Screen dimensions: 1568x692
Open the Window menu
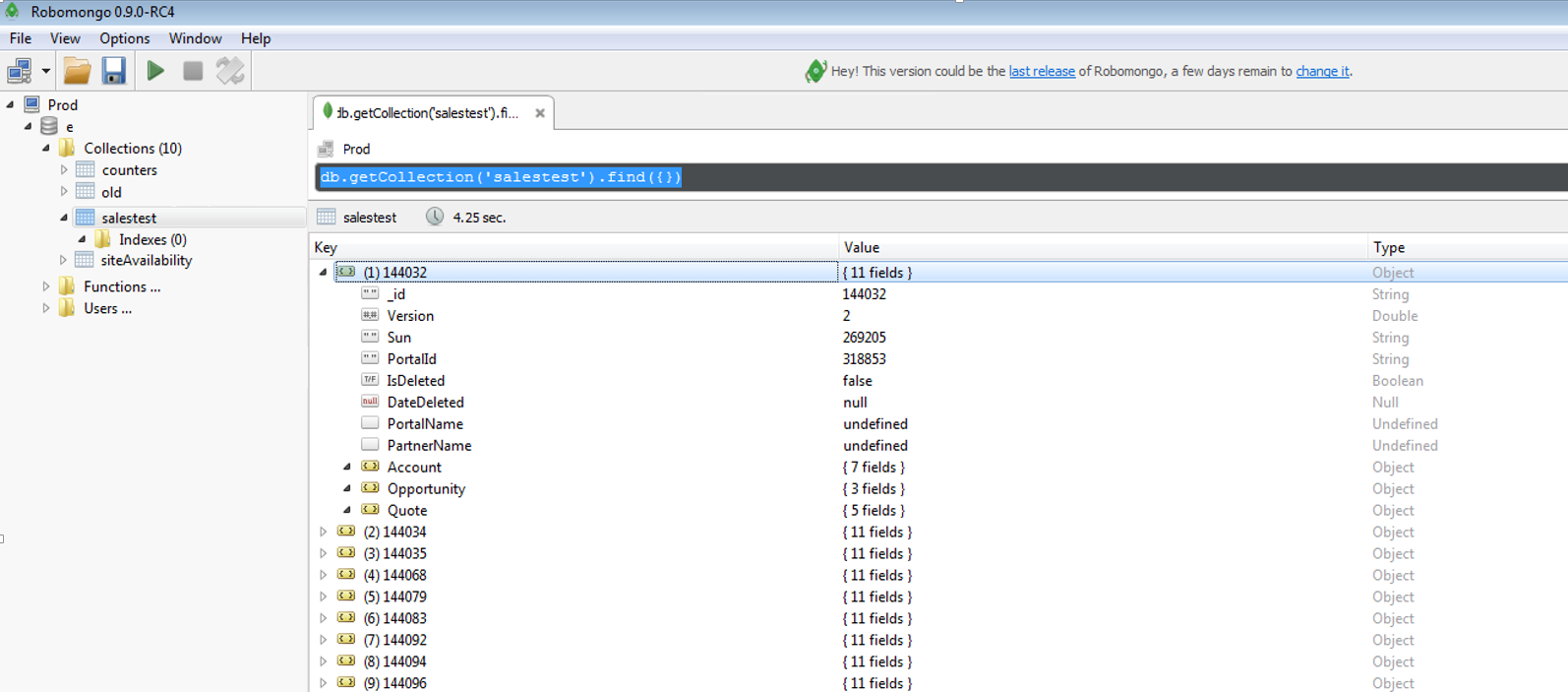(x=195, y=38)
